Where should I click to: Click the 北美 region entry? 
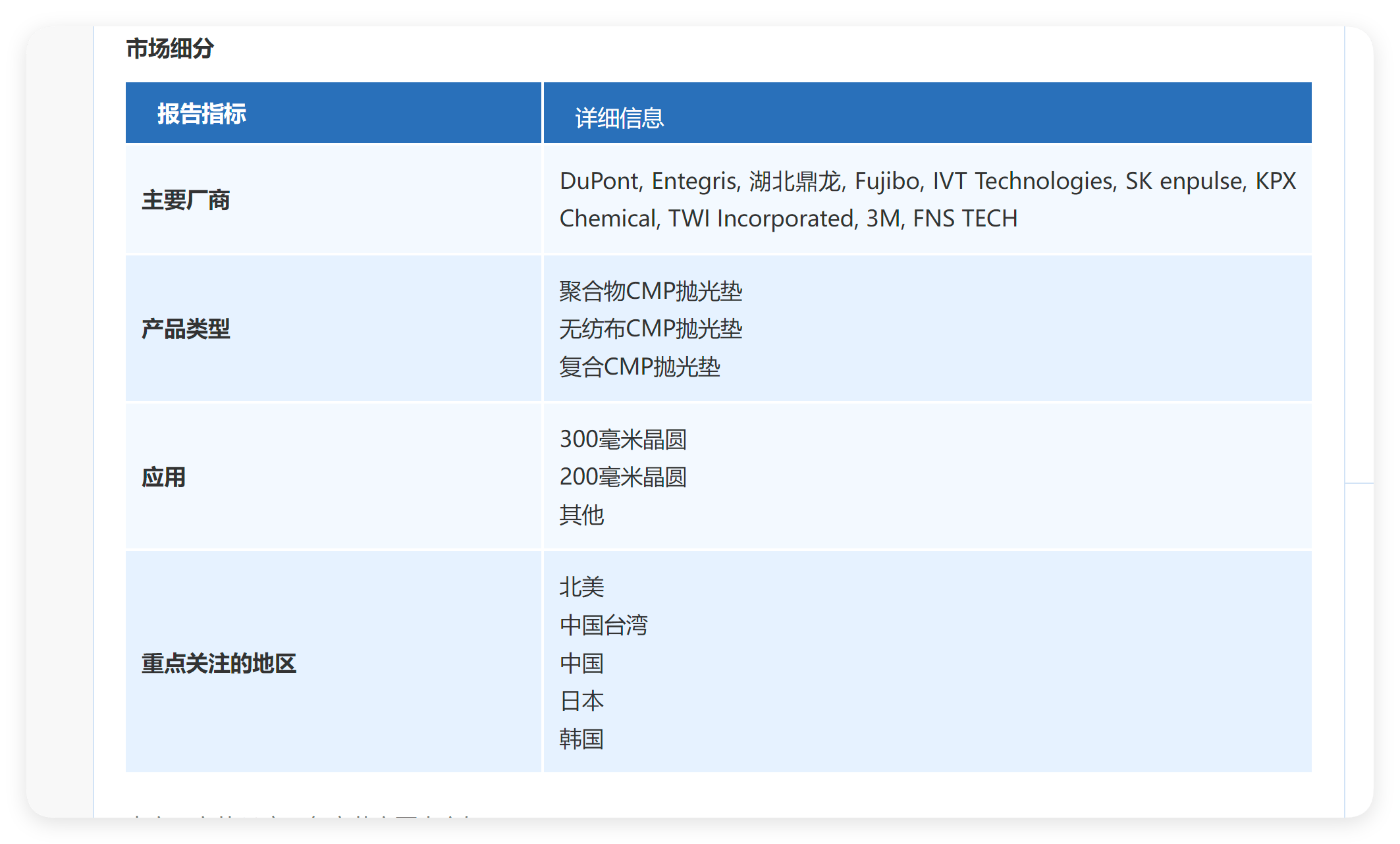point(581,587)
